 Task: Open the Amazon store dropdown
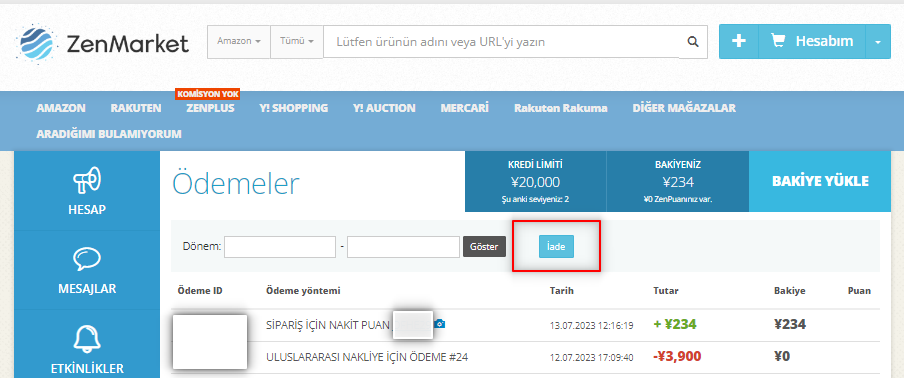[x=239, y=41]
